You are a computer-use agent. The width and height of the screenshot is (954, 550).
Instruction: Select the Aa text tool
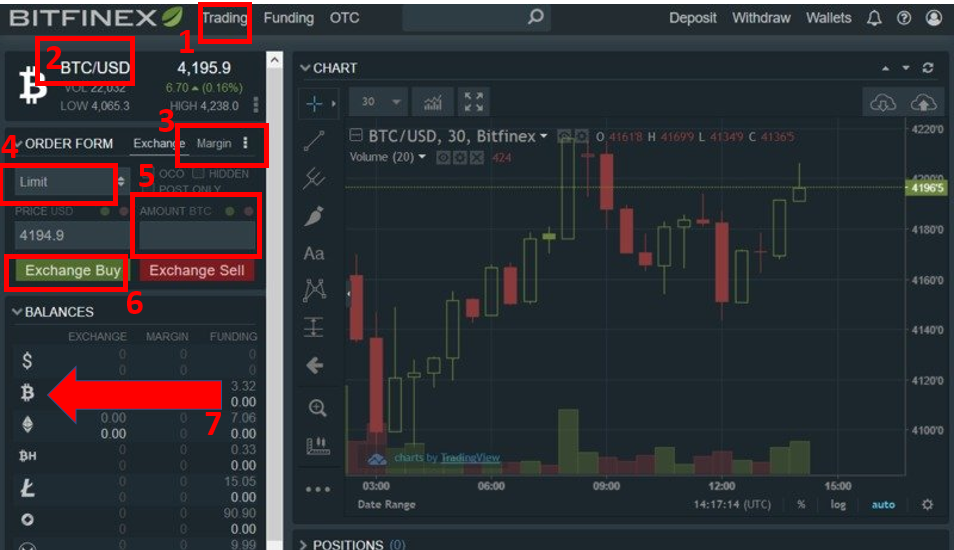point(314,254)
